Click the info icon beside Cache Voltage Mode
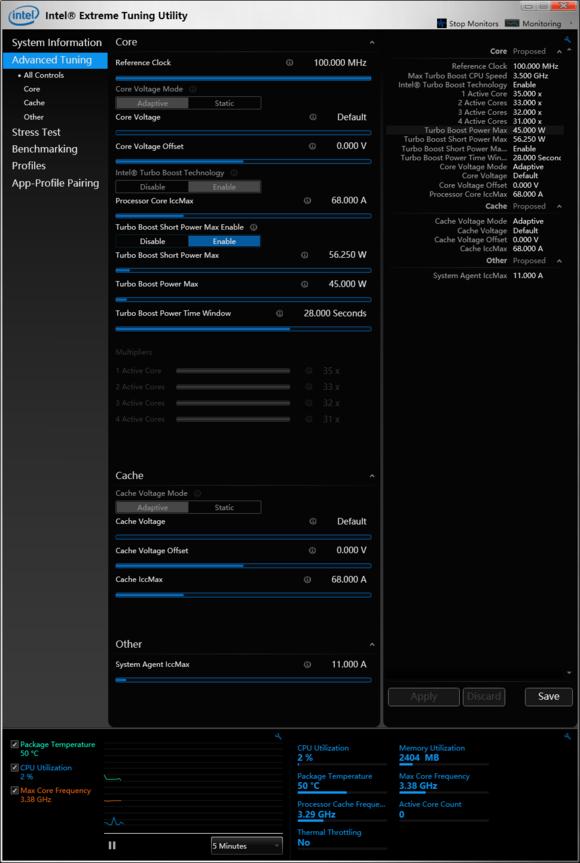 point(197,494)
